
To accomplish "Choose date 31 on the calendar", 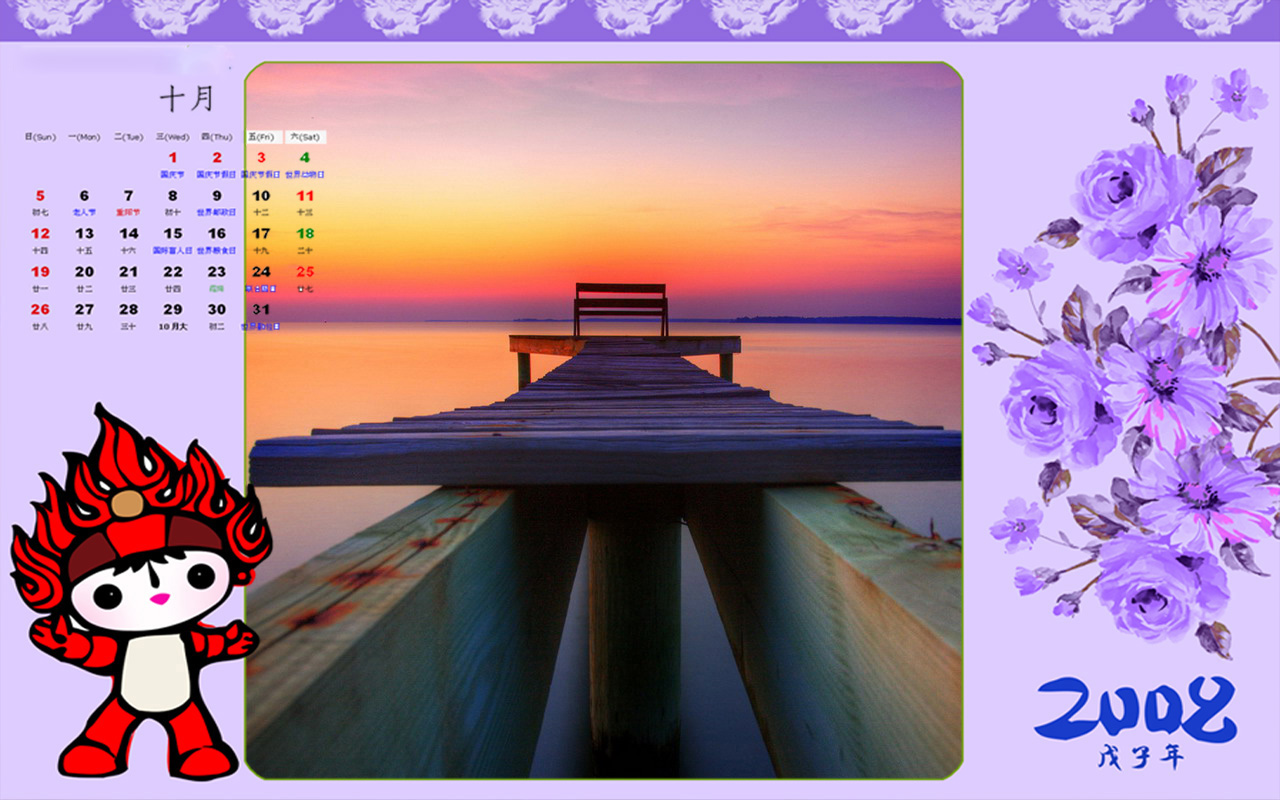I will pos(261,310).
